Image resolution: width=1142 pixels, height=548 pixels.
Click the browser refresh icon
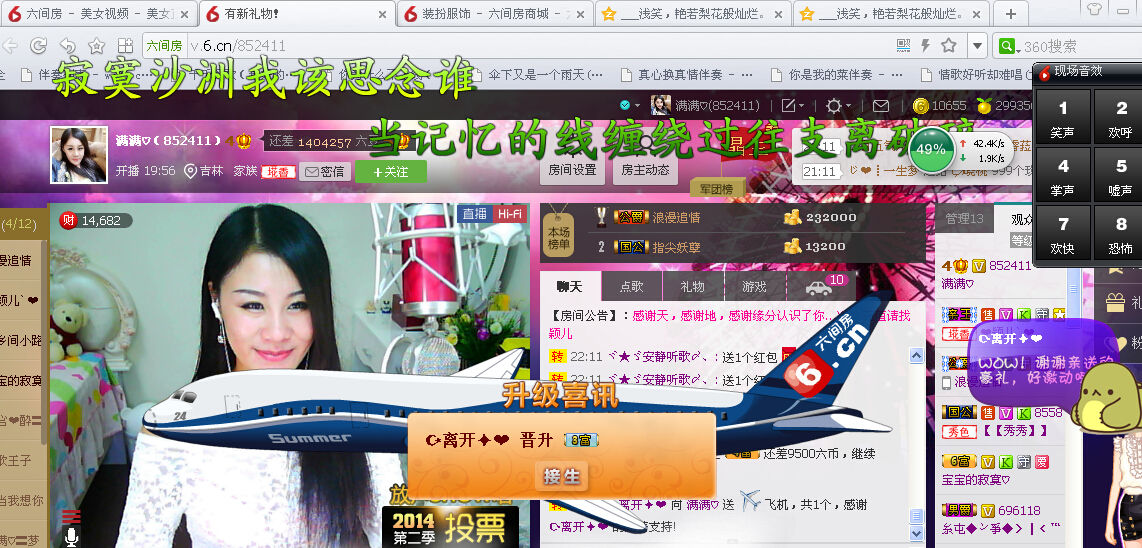[x=38, y=46]
